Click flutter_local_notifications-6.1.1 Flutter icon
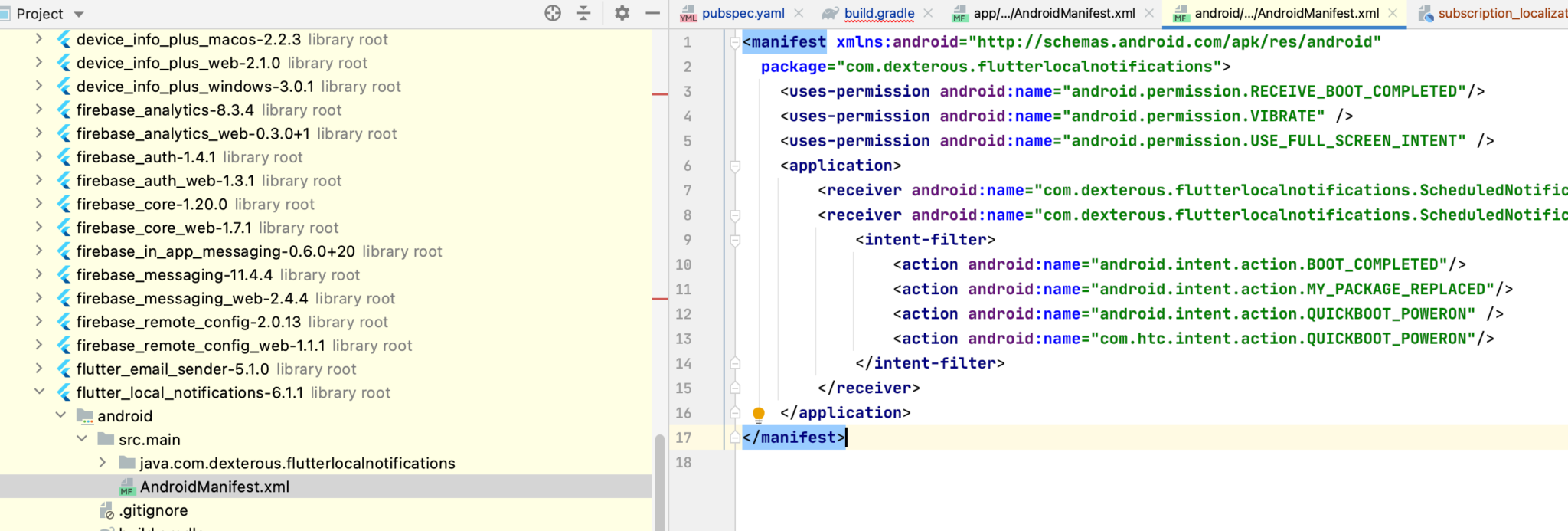 (x=64, y=392)
